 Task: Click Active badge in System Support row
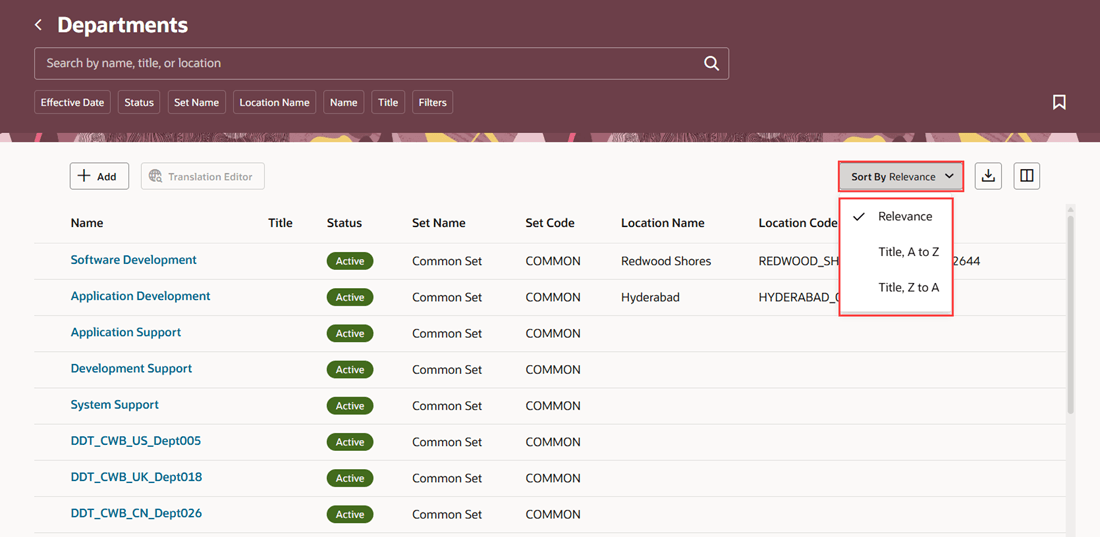(x=350, y=406)
